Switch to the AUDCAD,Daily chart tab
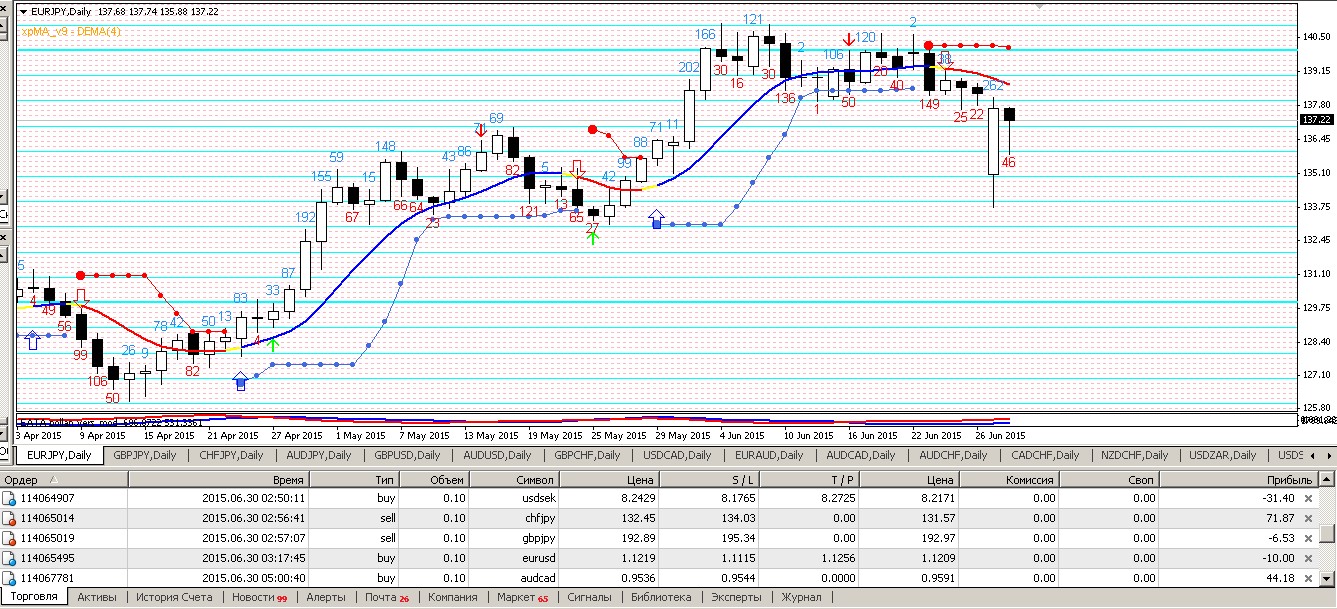The image size is (1337, 609). [x=860, y=455]
